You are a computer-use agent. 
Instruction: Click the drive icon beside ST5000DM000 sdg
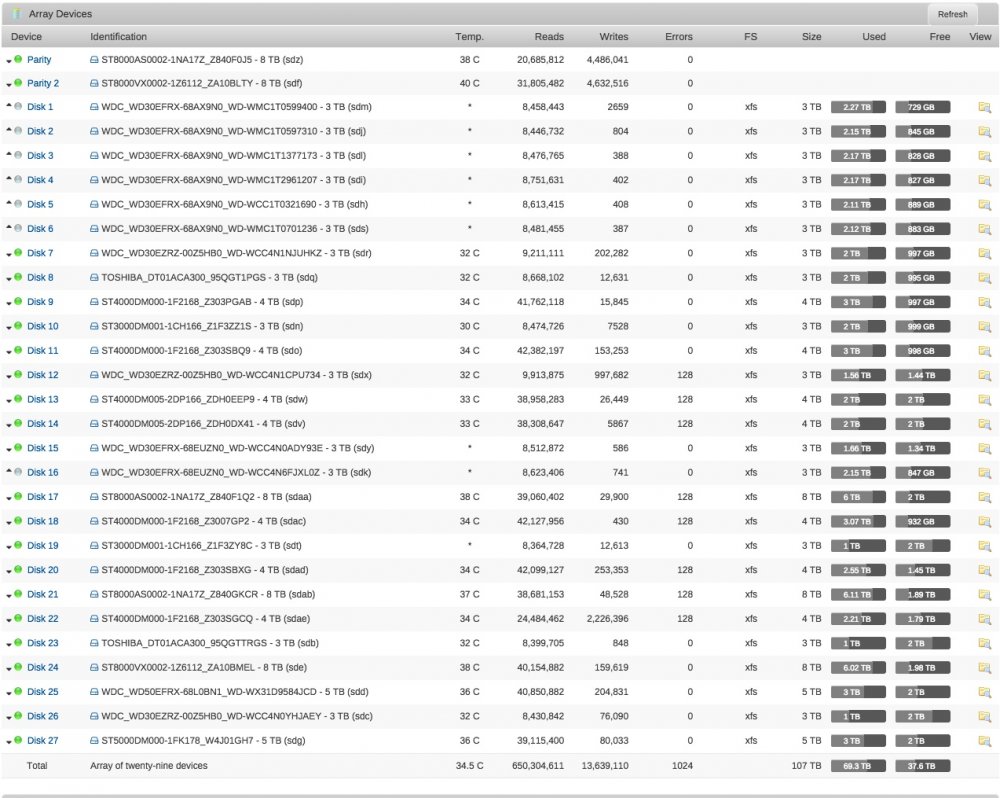[x=94, y=741]
